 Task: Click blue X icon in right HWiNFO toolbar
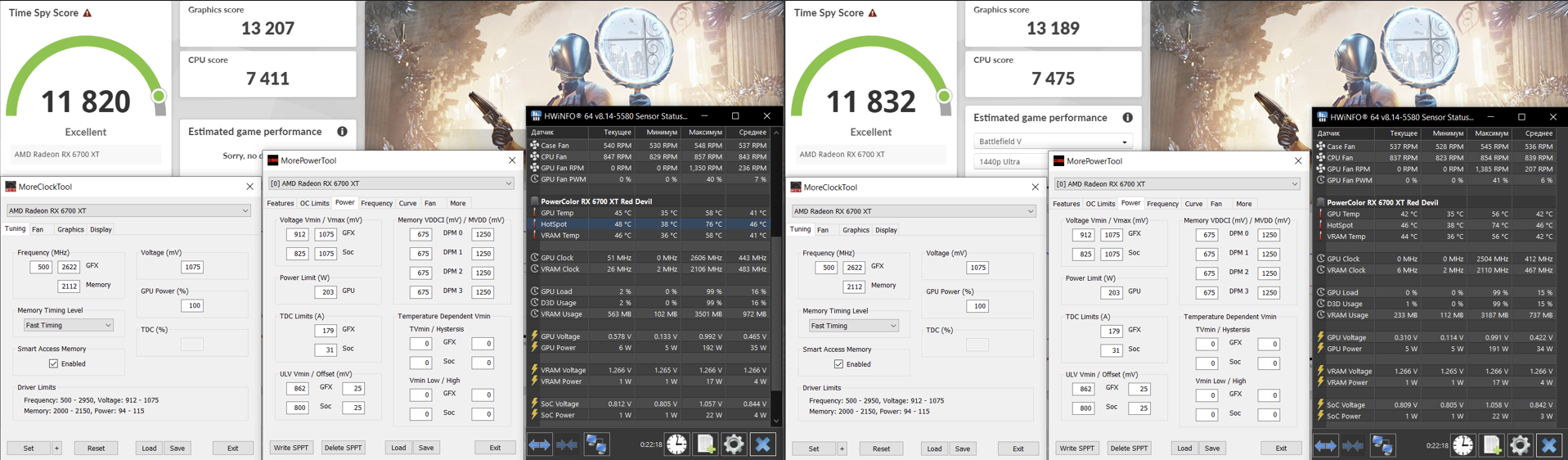point(1548,445)
